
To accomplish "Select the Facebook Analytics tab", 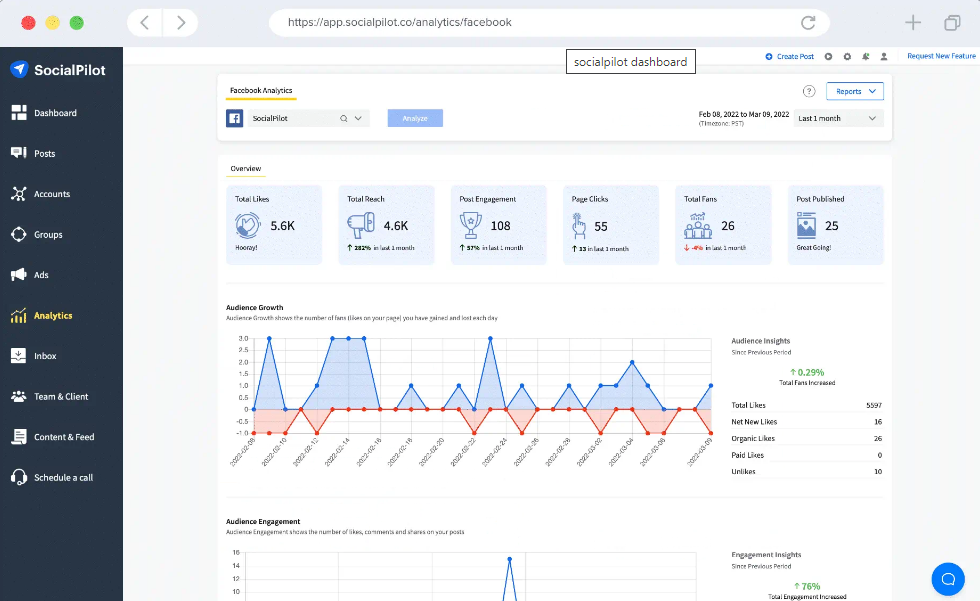I will (x=261, y=91).
